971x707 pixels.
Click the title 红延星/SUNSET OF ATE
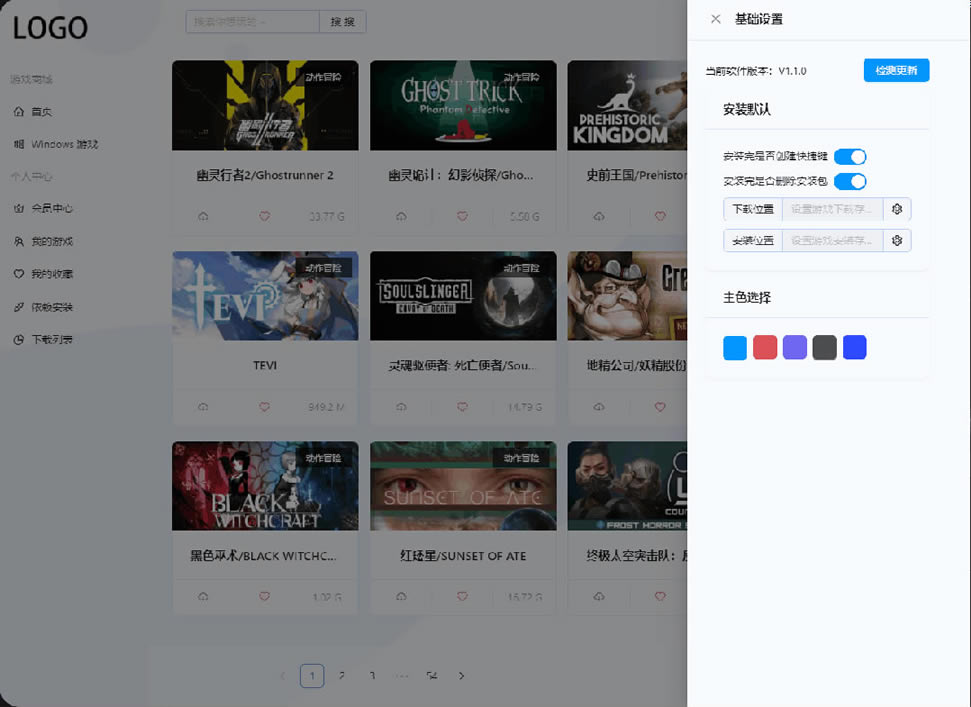(x=463, y=556)
